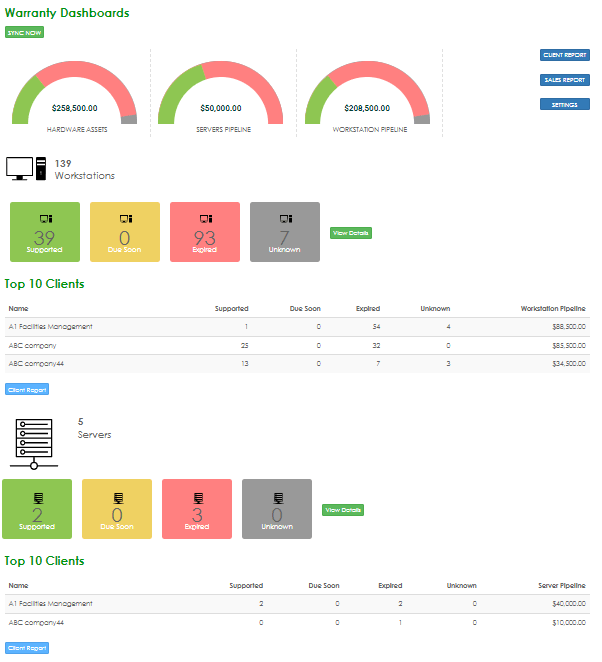This screenshot has width=602, height=662.
Task: Open the Sales Report
Action: (x=564, y=80)
